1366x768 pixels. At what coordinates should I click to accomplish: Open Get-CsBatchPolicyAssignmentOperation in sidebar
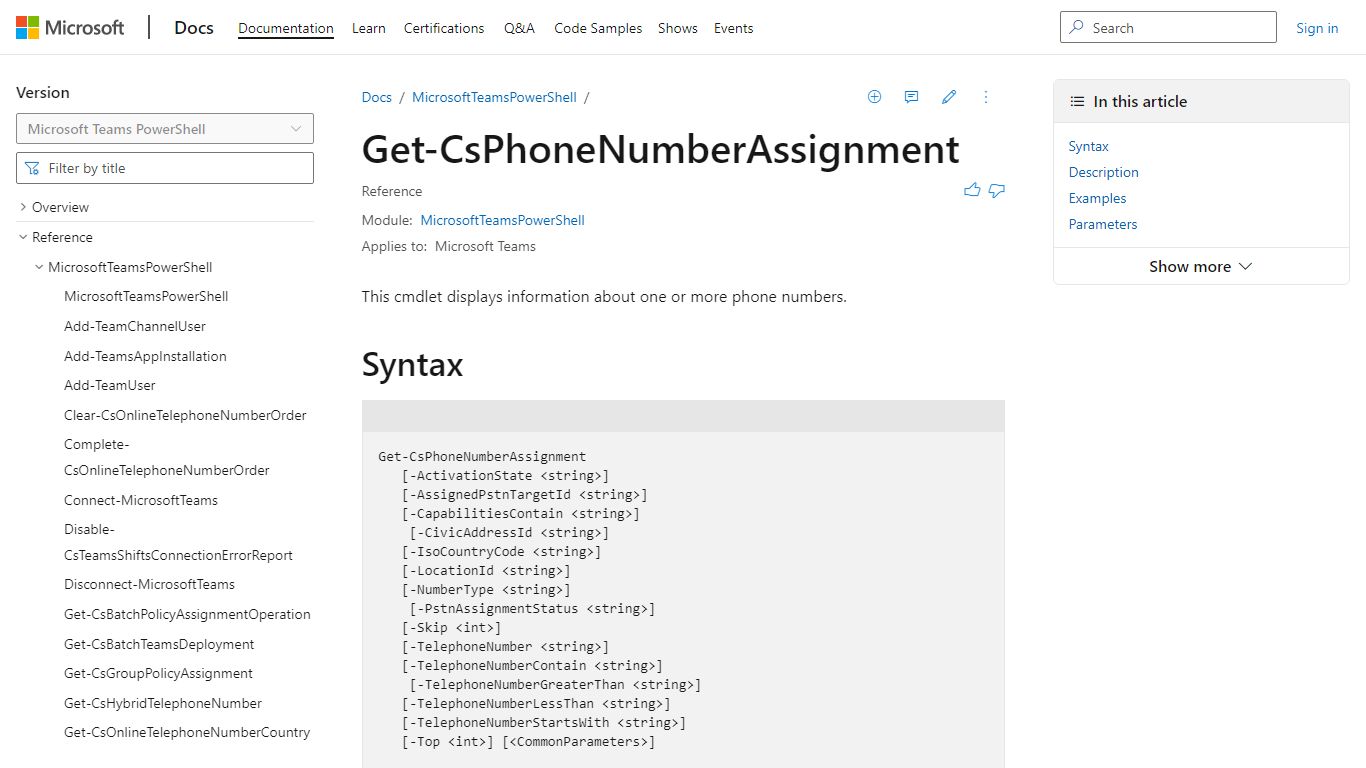(x=187, y=614)
